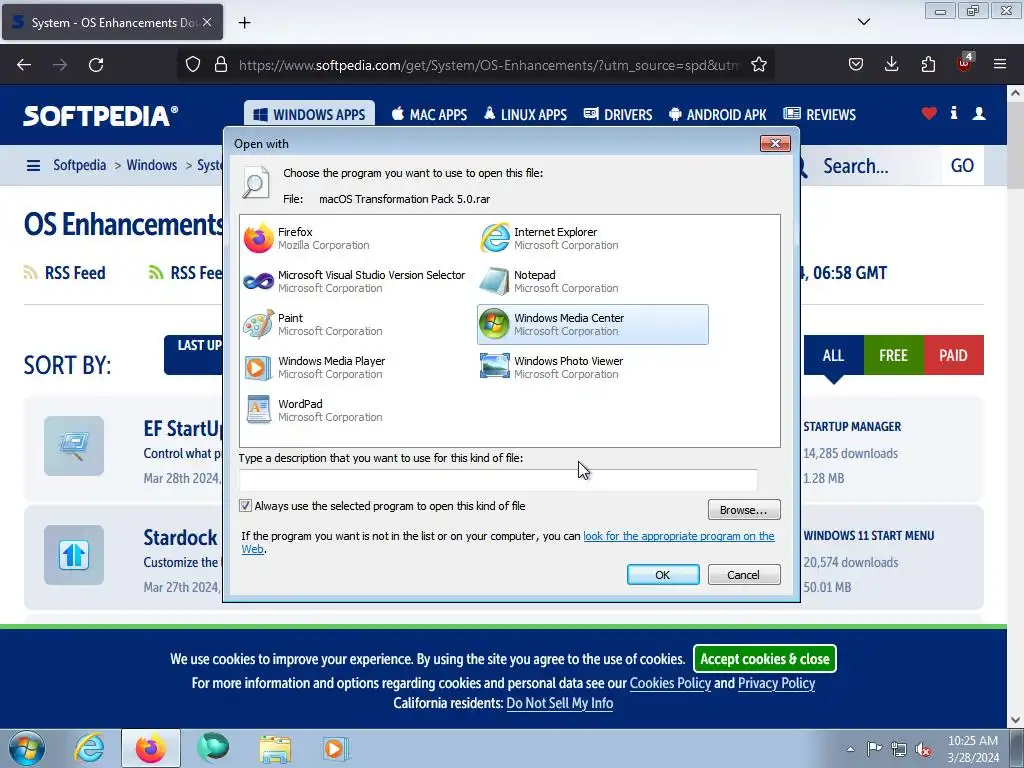1024x768 pixels.
Task: Filter the list by ALL
Action: [833, 355]
